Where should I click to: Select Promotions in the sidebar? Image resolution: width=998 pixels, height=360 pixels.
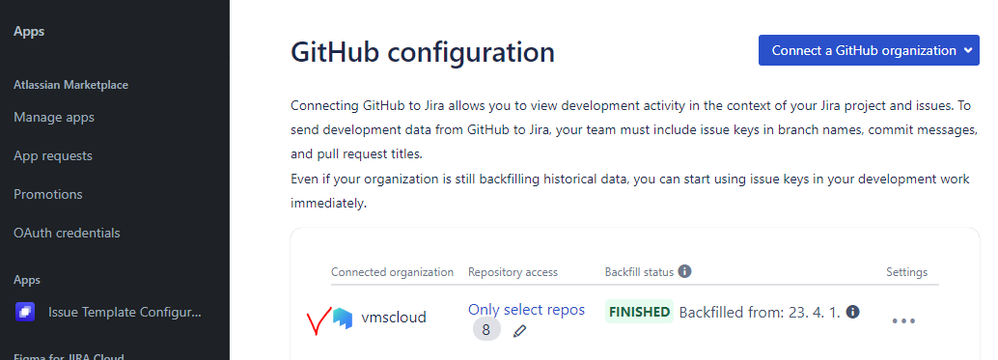tap(48, 194)
